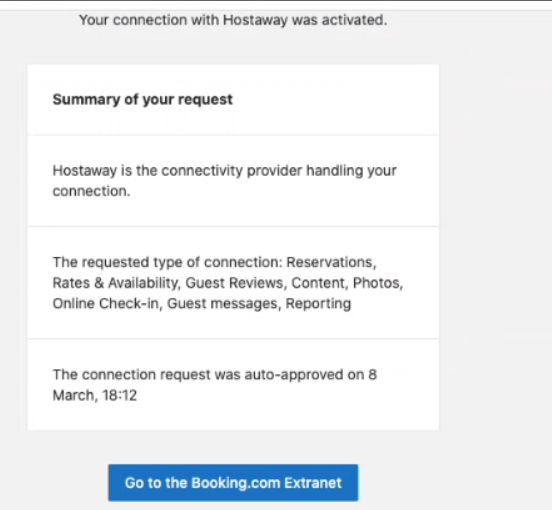Click the 'Your connection with Hostaway was activated' message
Image resolution: width=552 pixels, height=510 pixels.
click(233, 20)
